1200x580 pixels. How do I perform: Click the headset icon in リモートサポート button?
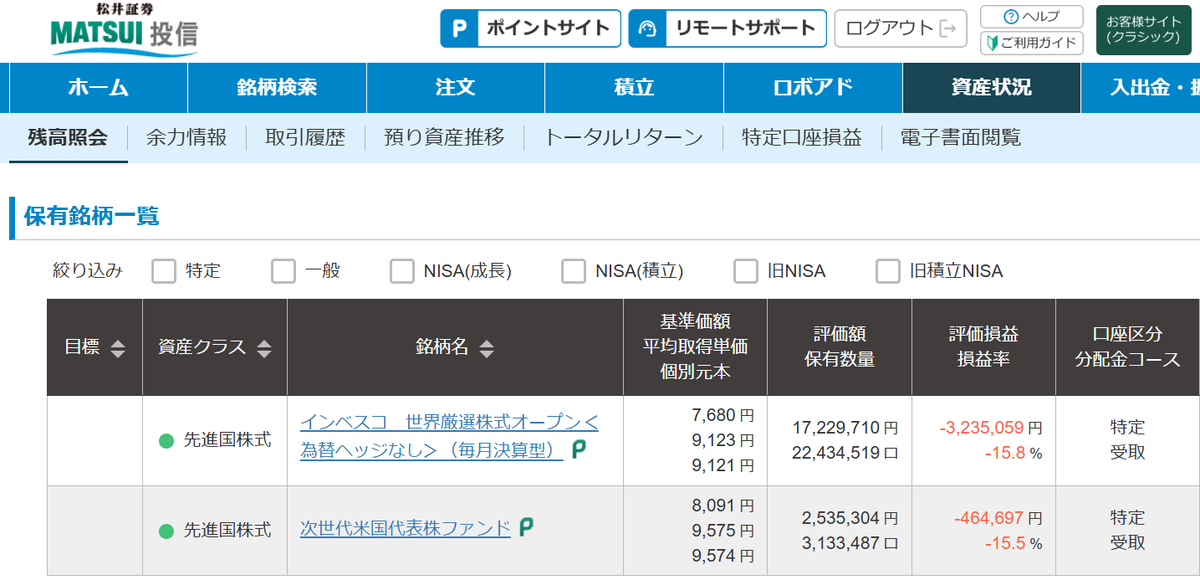(647, 28)
